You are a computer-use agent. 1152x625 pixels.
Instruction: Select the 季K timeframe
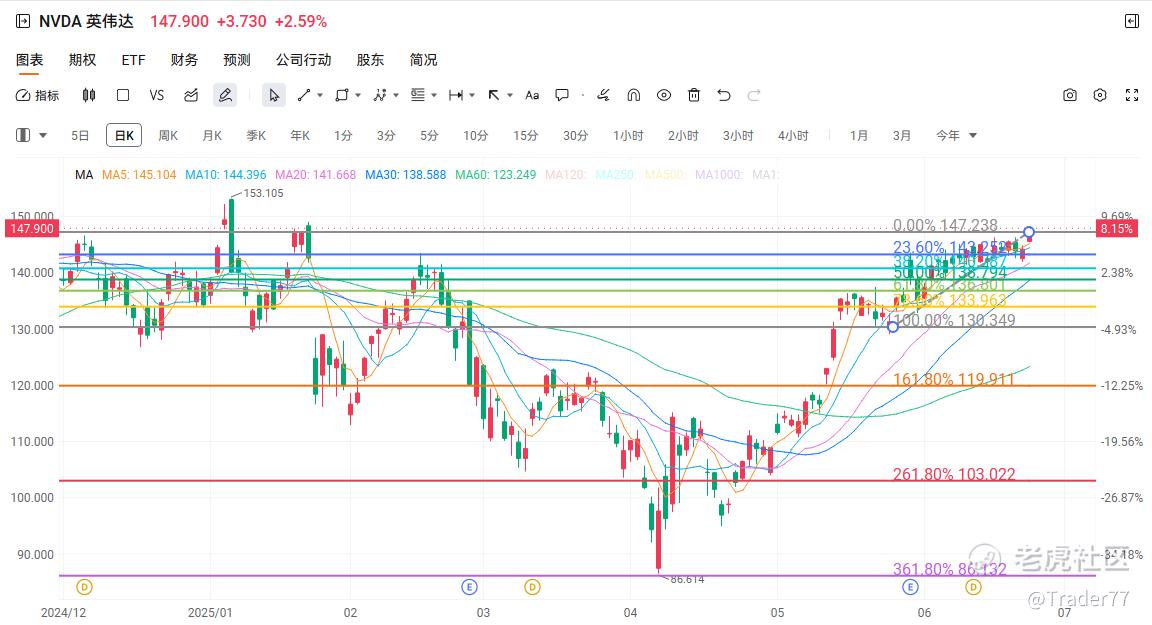point(256,135)
